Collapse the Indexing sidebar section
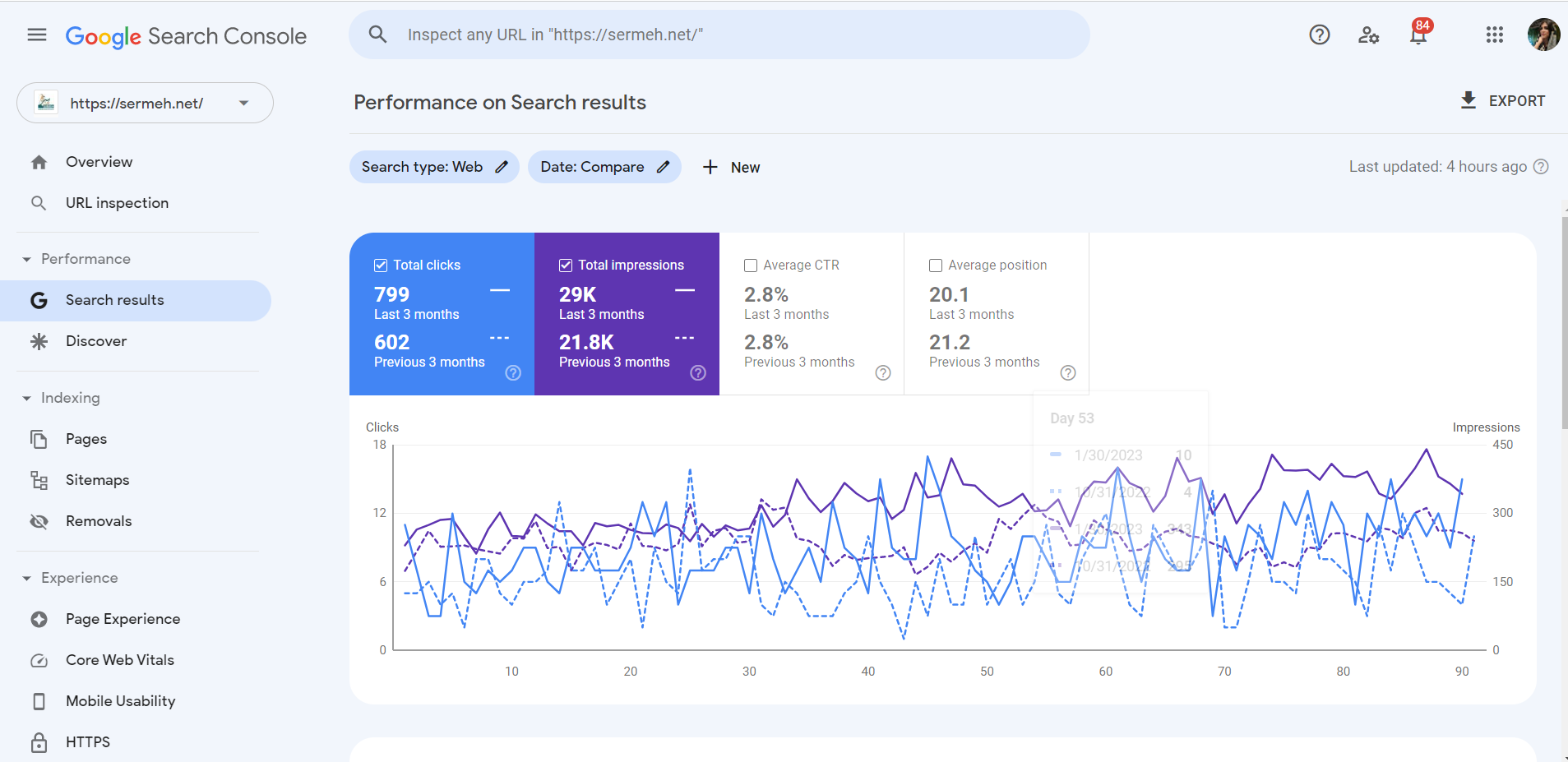The width and height of the screenshot is (1568, 762). 28,397
